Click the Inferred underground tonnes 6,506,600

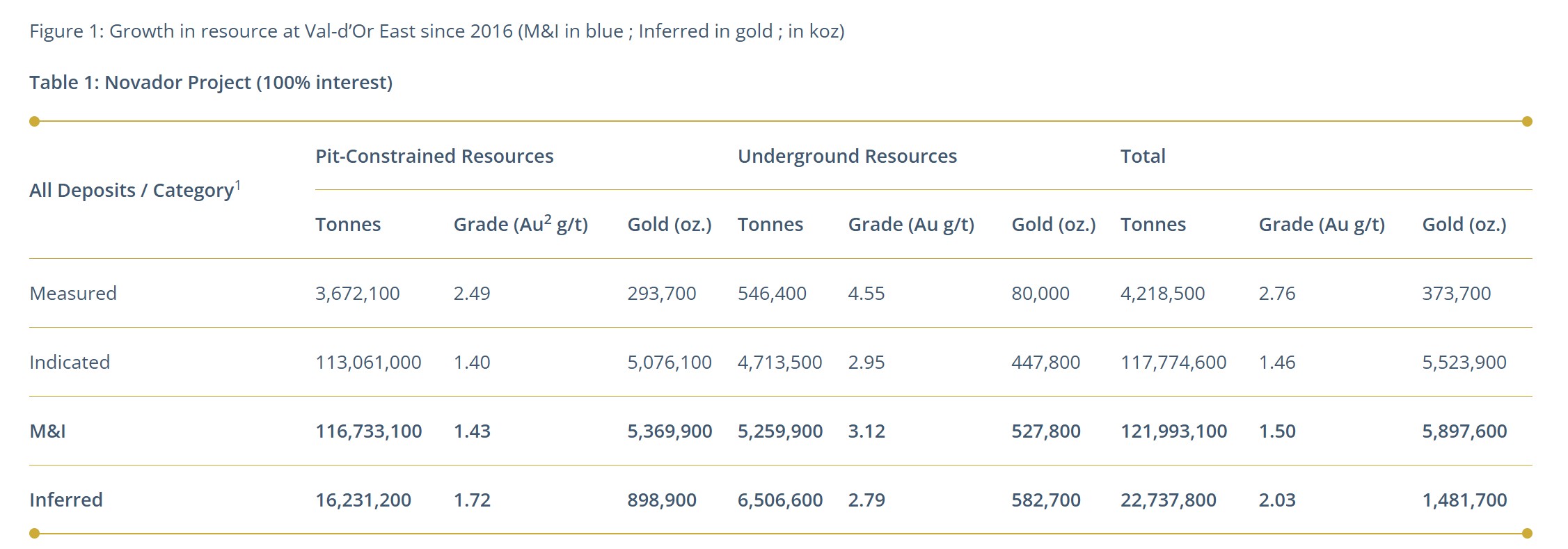tap(780, 500)
